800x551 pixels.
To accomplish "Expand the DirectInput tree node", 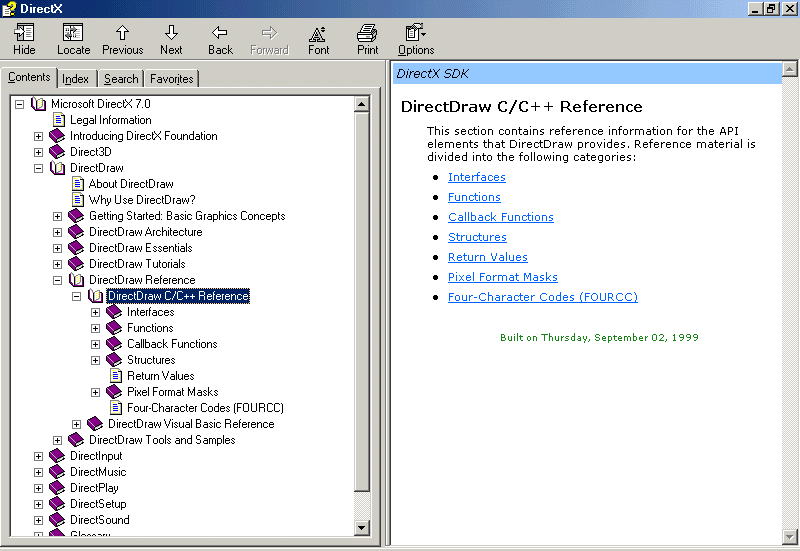I will click(39, 456).
